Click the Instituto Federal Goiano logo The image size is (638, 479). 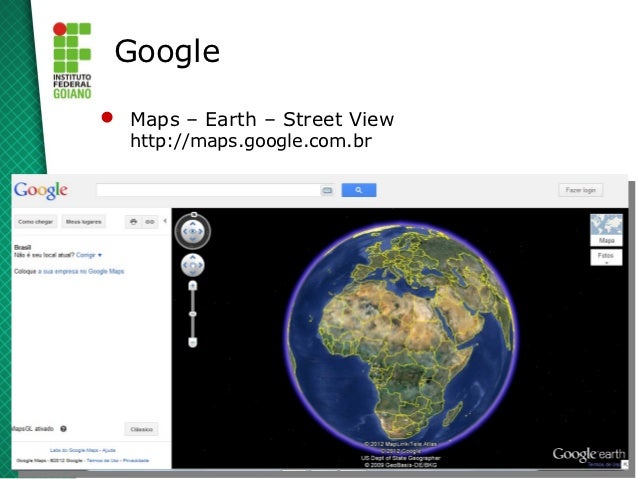(72, 60)
